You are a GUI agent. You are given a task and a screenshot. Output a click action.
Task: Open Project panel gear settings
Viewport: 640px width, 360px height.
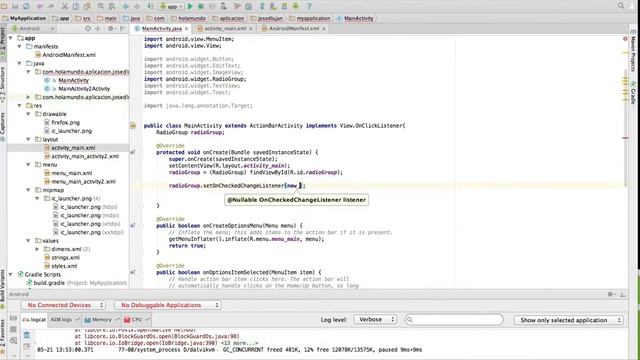(111, 29)
